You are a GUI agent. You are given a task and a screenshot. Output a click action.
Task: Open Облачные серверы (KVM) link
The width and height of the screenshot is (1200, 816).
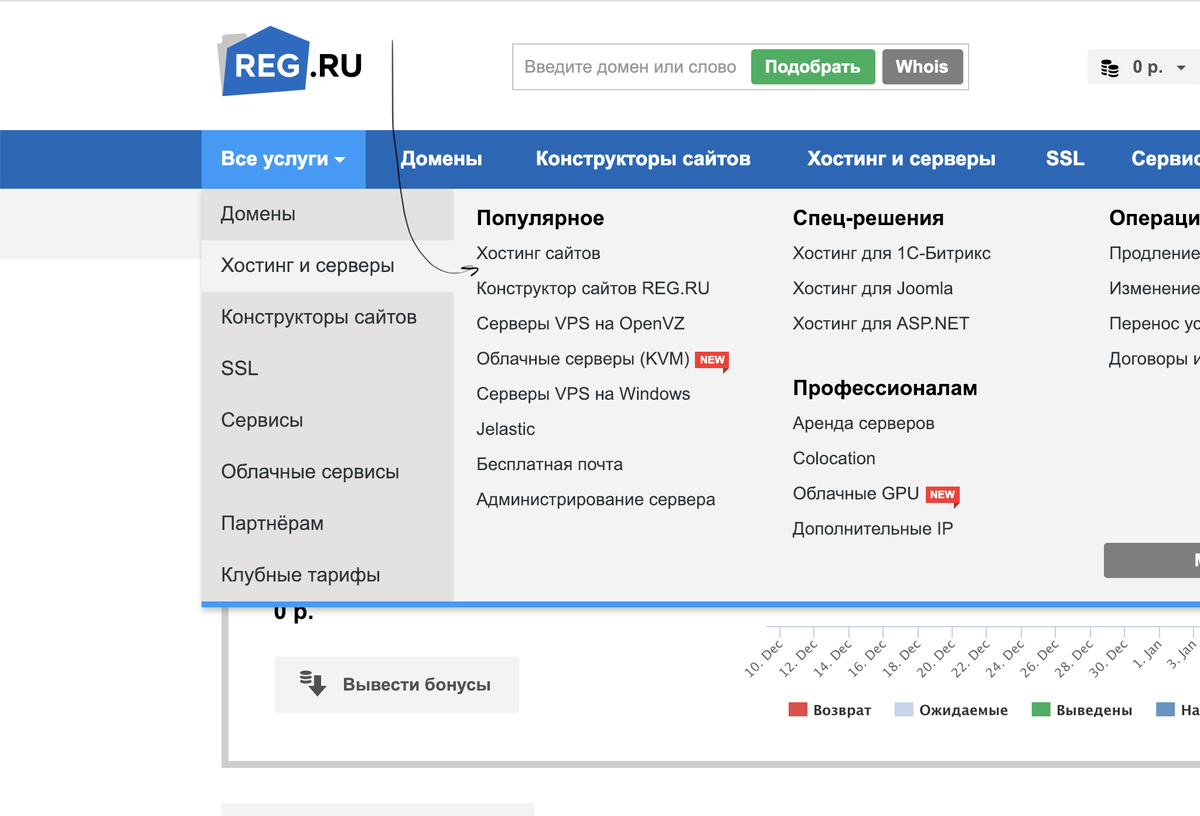[583, 358]
